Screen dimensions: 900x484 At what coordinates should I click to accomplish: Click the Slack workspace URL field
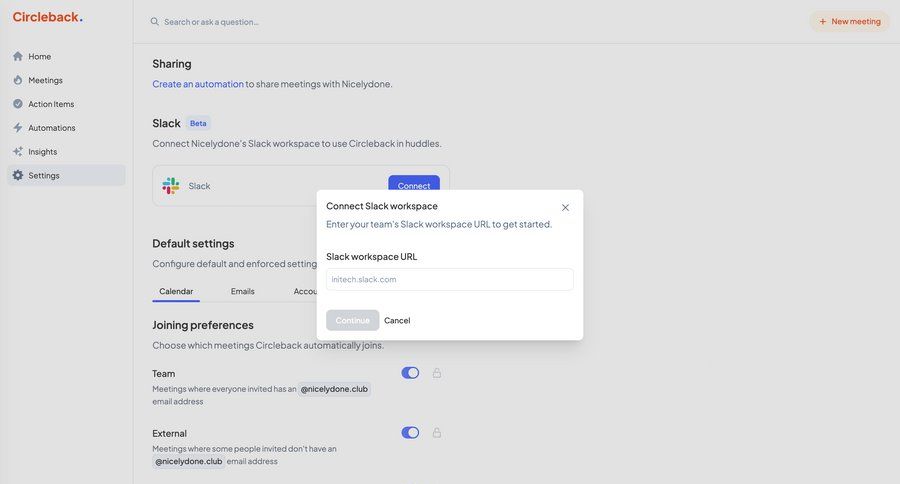click(449, 279)
